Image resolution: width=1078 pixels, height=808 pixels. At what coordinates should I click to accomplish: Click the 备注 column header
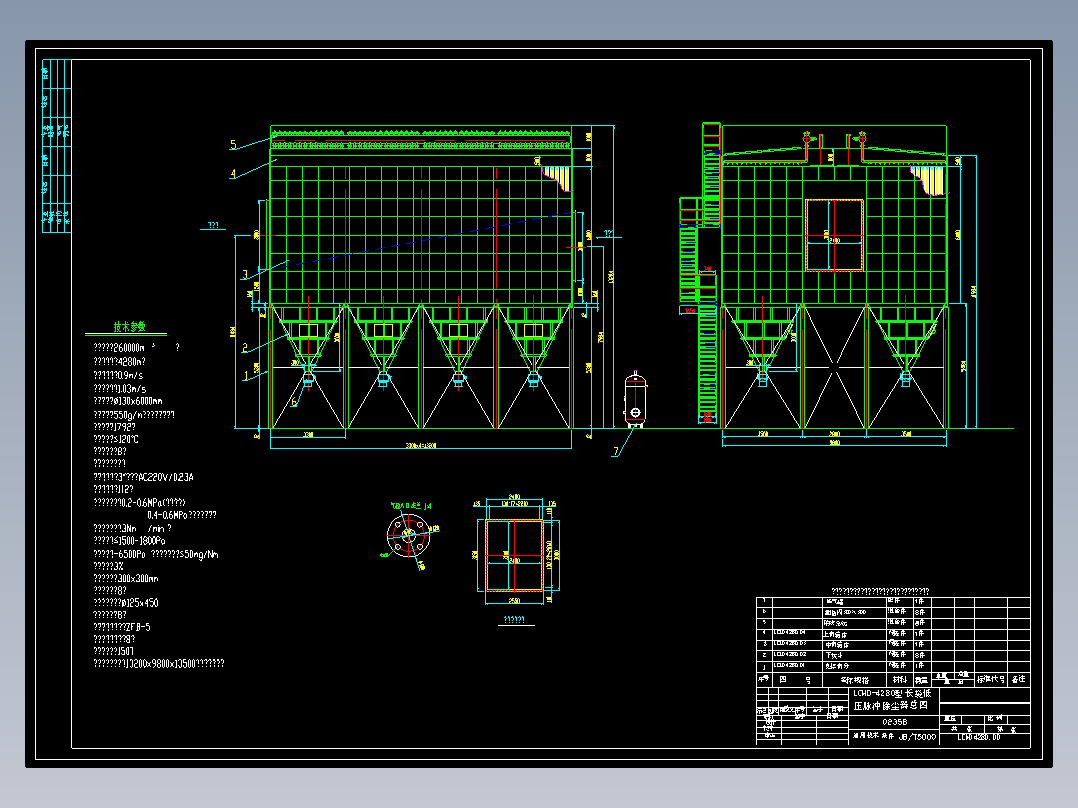(x=1018, y=679)
